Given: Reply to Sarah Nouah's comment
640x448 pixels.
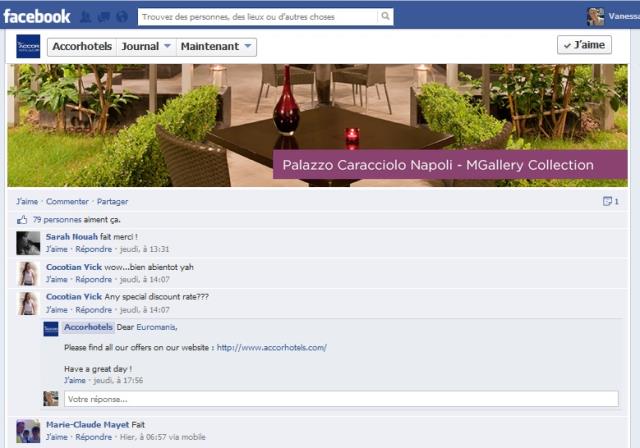Looking at the screenshot, I should pos(93,249).
